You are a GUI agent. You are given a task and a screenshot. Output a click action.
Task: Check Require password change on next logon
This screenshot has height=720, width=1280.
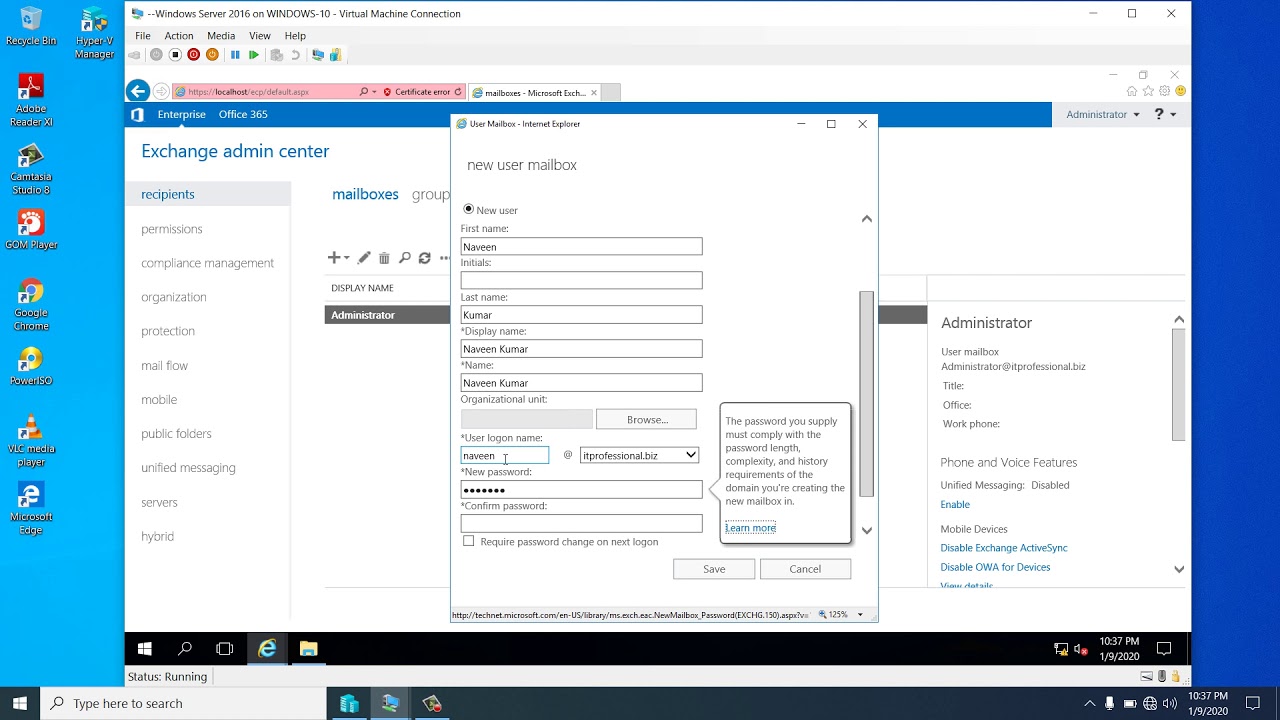(x=468, y=541)
